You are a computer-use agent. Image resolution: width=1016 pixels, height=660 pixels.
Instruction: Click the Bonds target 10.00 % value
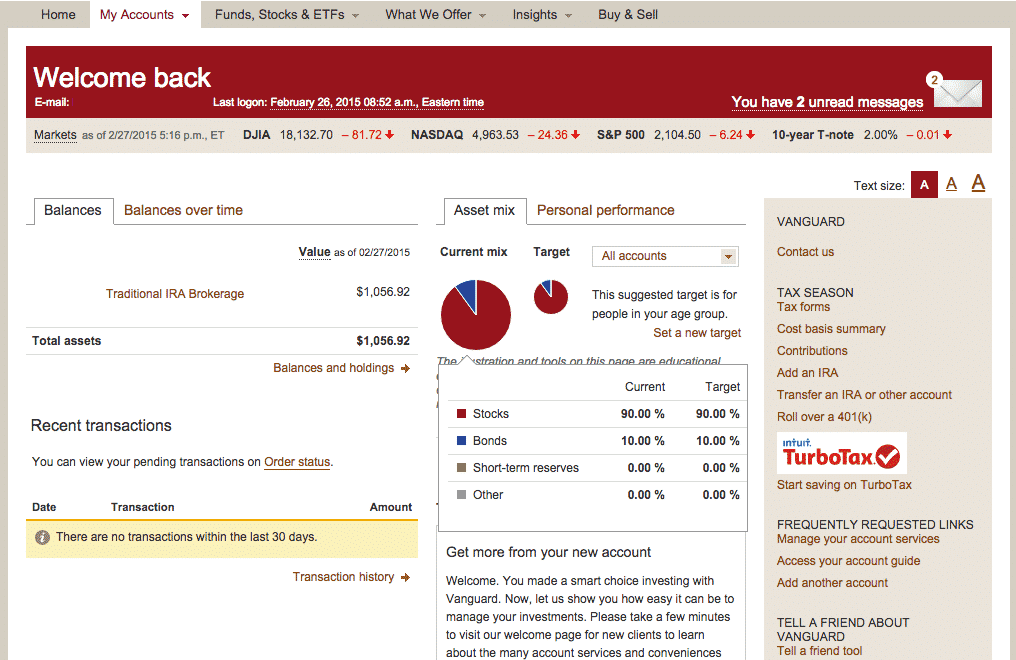[718, 441]
